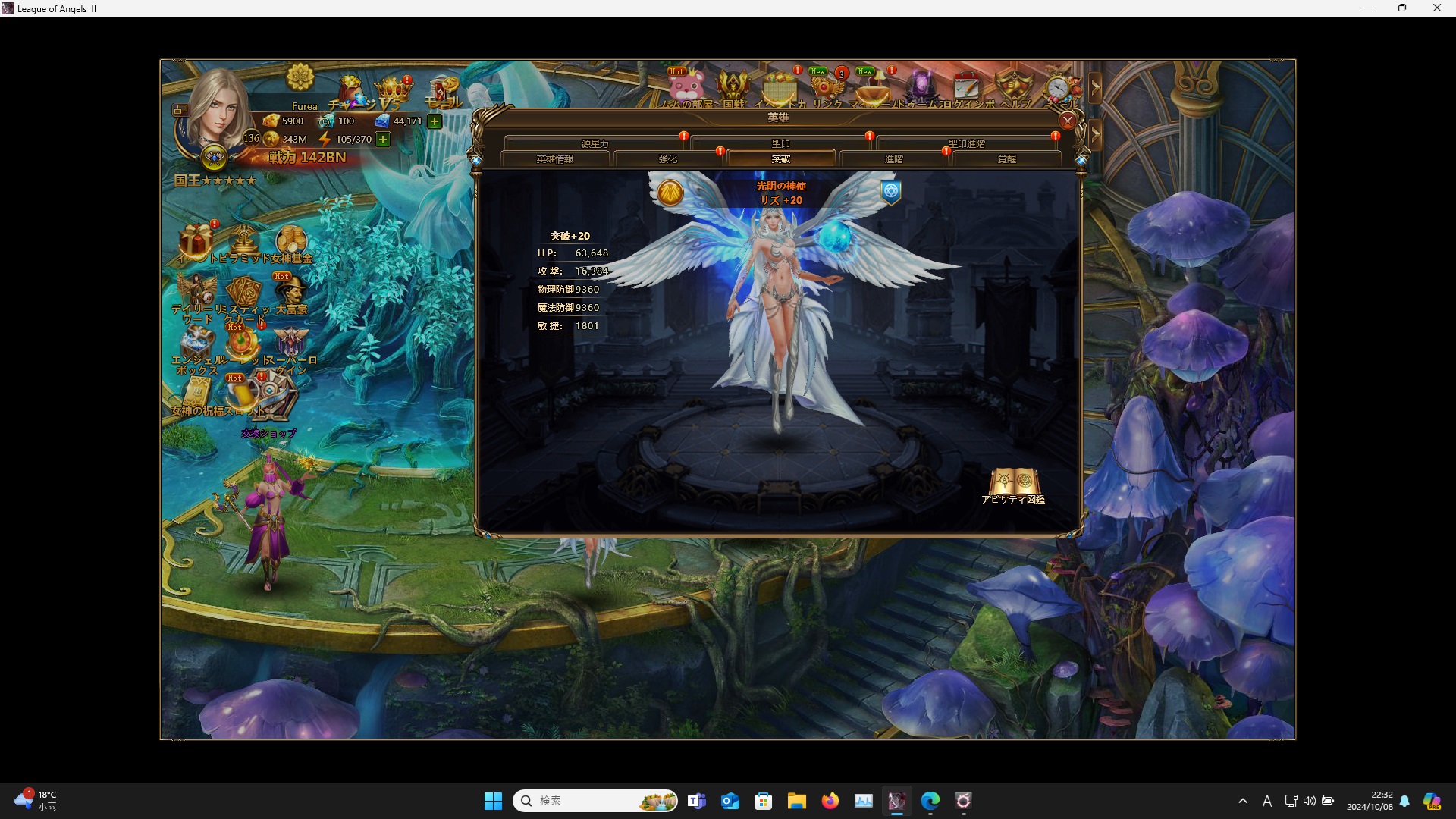Open Firefox from the Windows taskbar
Screen dimensions: 1456x819
pyautogui.click(x=830, y=801)
